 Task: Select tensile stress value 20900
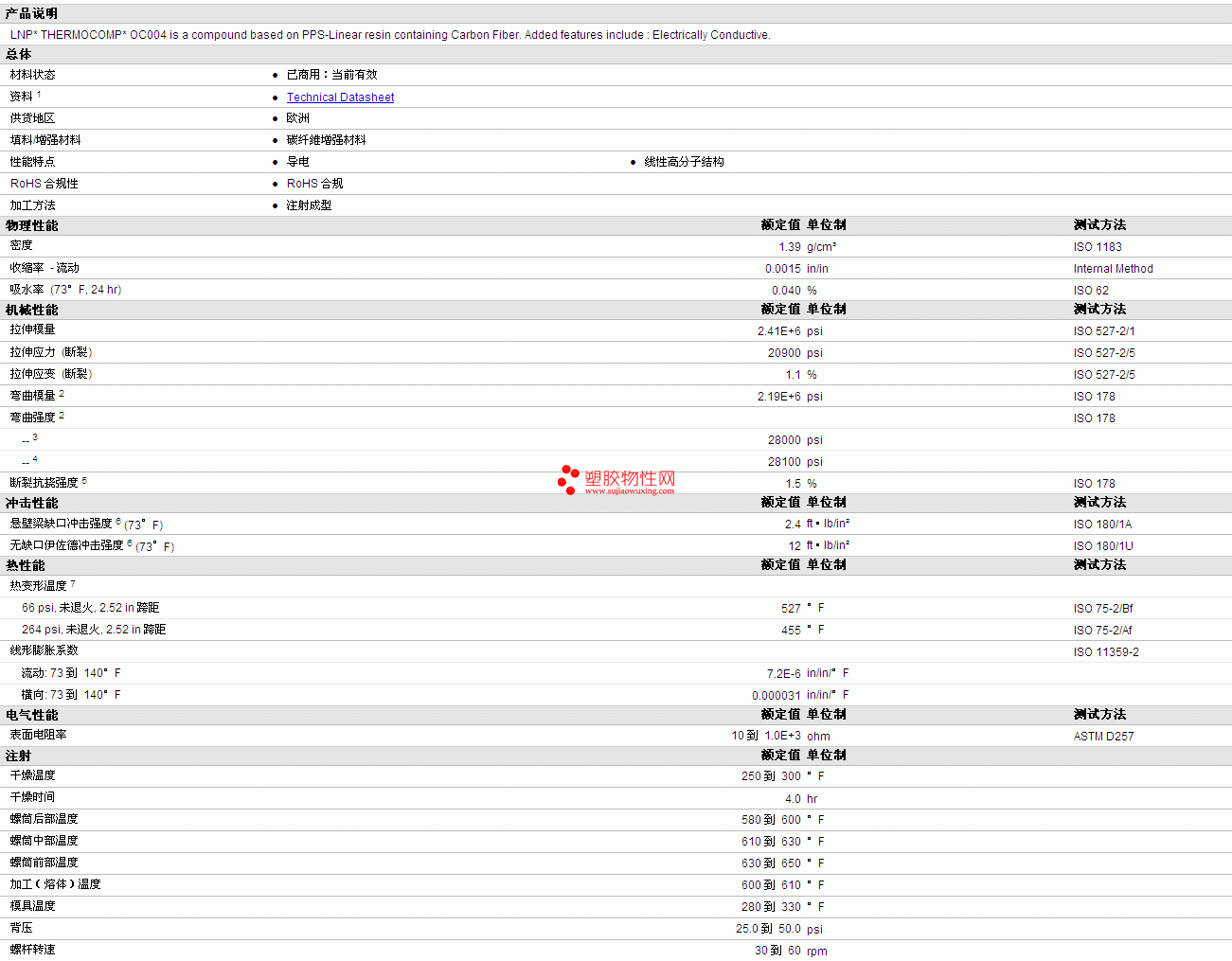point(784,353)
